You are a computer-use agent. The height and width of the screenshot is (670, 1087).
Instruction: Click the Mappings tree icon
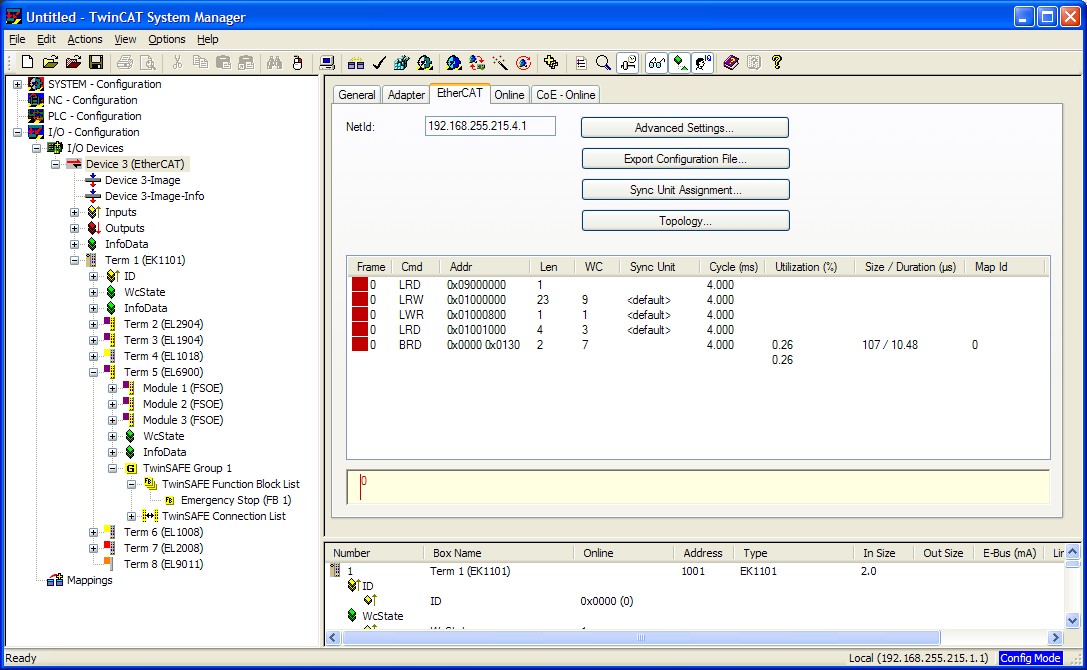point(55,580)
